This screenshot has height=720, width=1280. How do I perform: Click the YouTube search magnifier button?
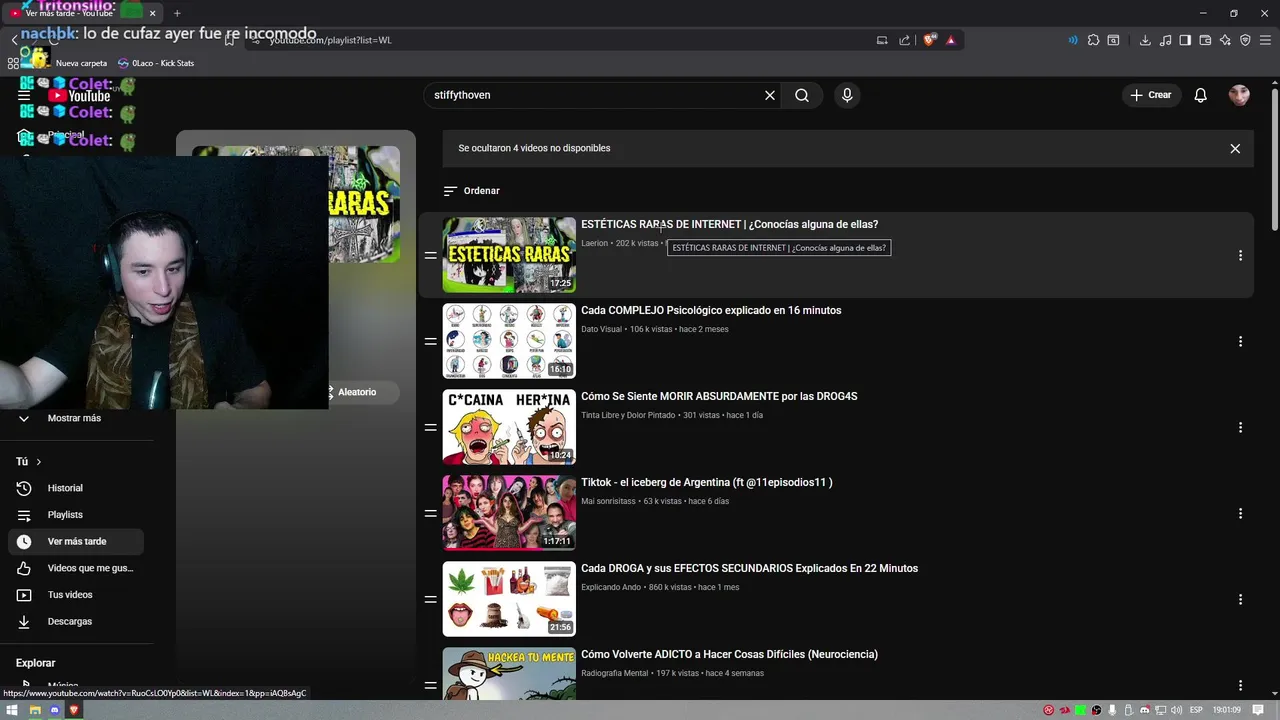point(802,95)
